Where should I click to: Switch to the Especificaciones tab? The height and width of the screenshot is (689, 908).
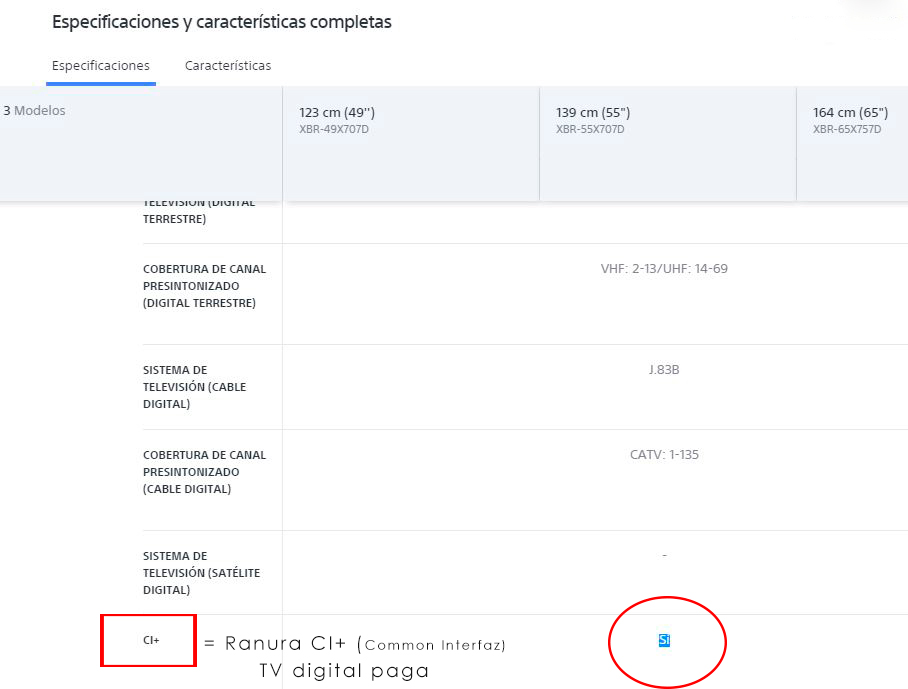tap(101, 66)
